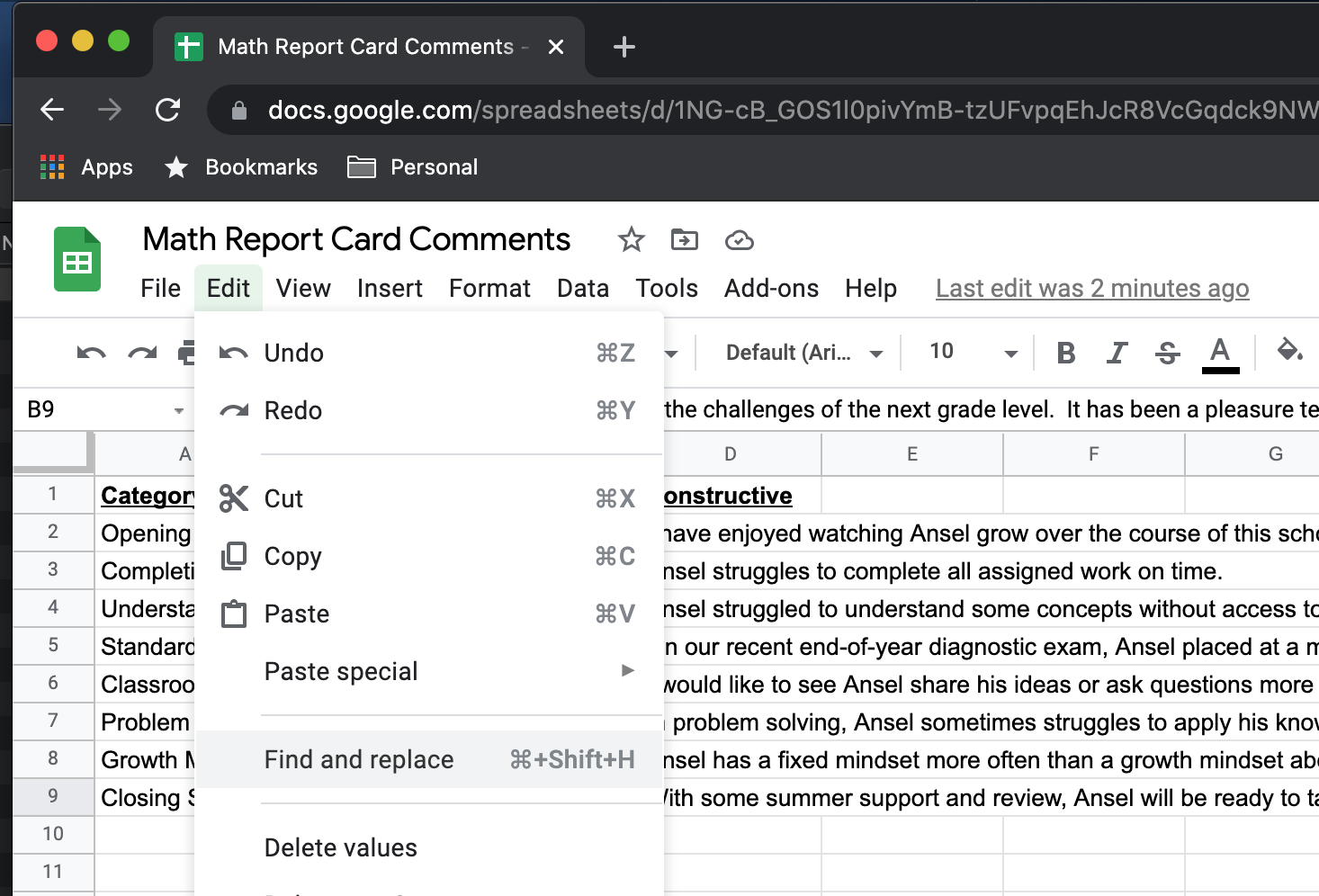
Task: Click the Category header cell
Action: tap(146, 496)
